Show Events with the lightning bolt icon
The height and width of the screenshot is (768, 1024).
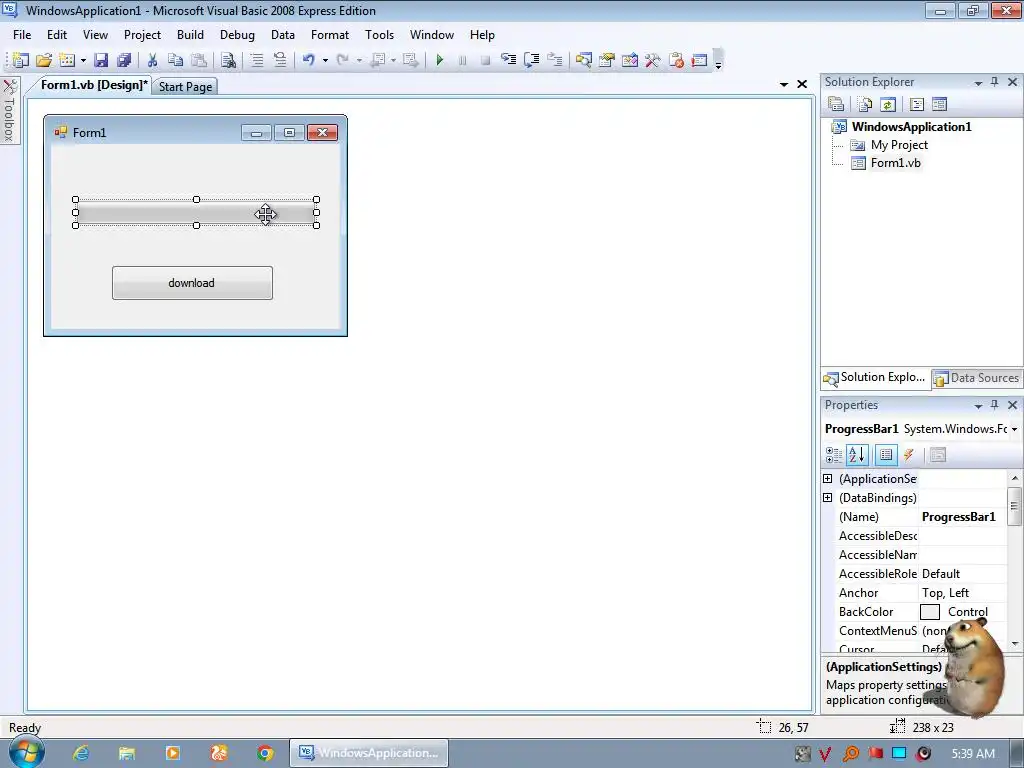point(908,455)
